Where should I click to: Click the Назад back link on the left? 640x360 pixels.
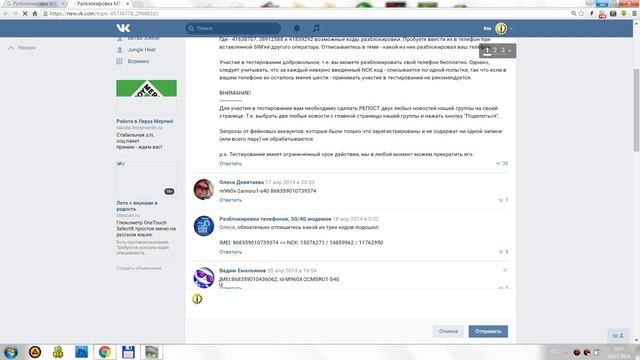(22, 48)
